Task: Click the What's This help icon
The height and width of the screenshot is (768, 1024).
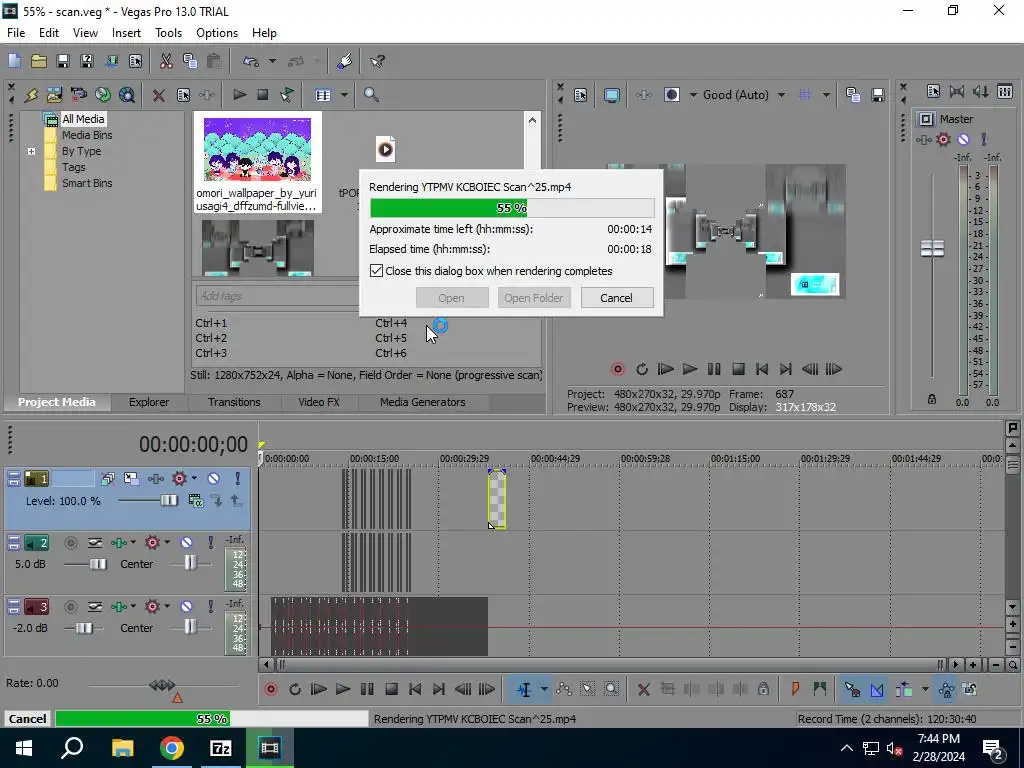Action: point(377,61)
